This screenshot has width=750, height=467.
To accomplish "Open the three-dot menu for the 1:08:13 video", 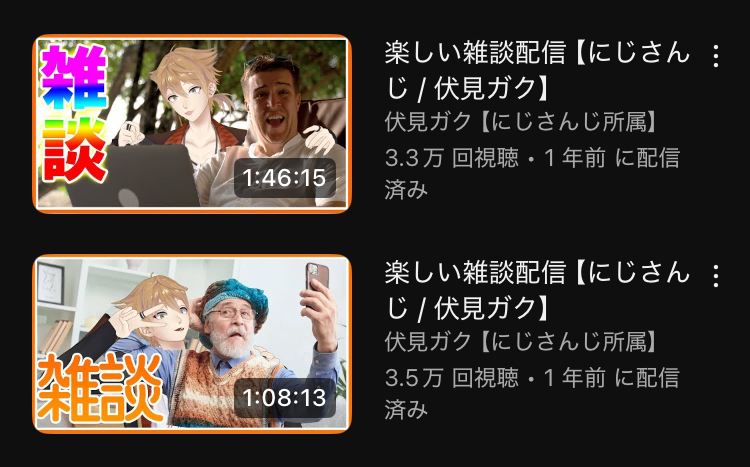I will 716,276.
